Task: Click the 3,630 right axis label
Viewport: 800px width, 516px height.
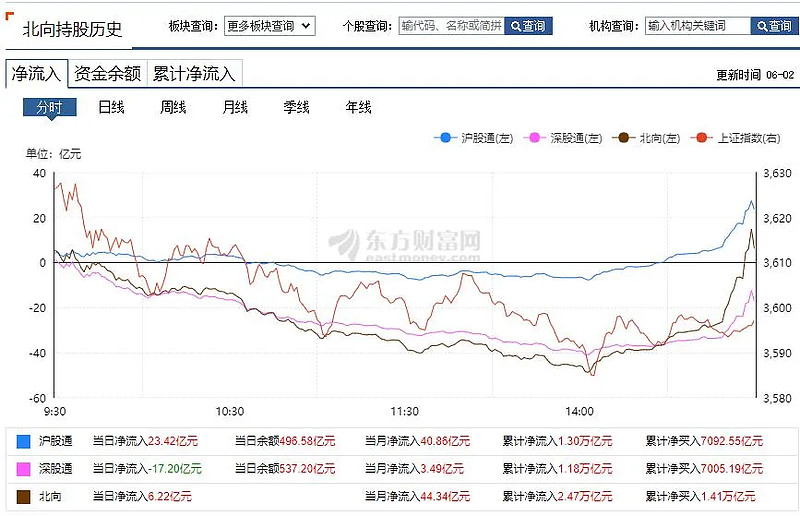Action: 778,174
